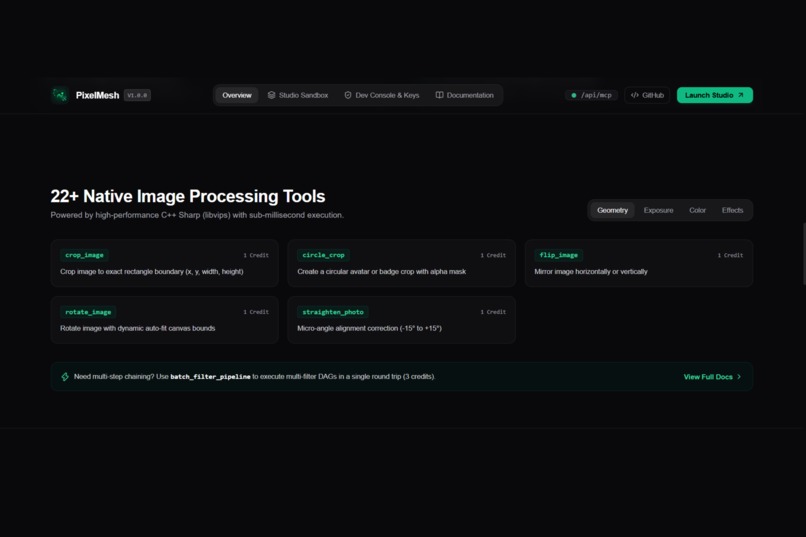Click the page vertical scrollbar thumb
This screenshot has height=537, width=806.
804,253
